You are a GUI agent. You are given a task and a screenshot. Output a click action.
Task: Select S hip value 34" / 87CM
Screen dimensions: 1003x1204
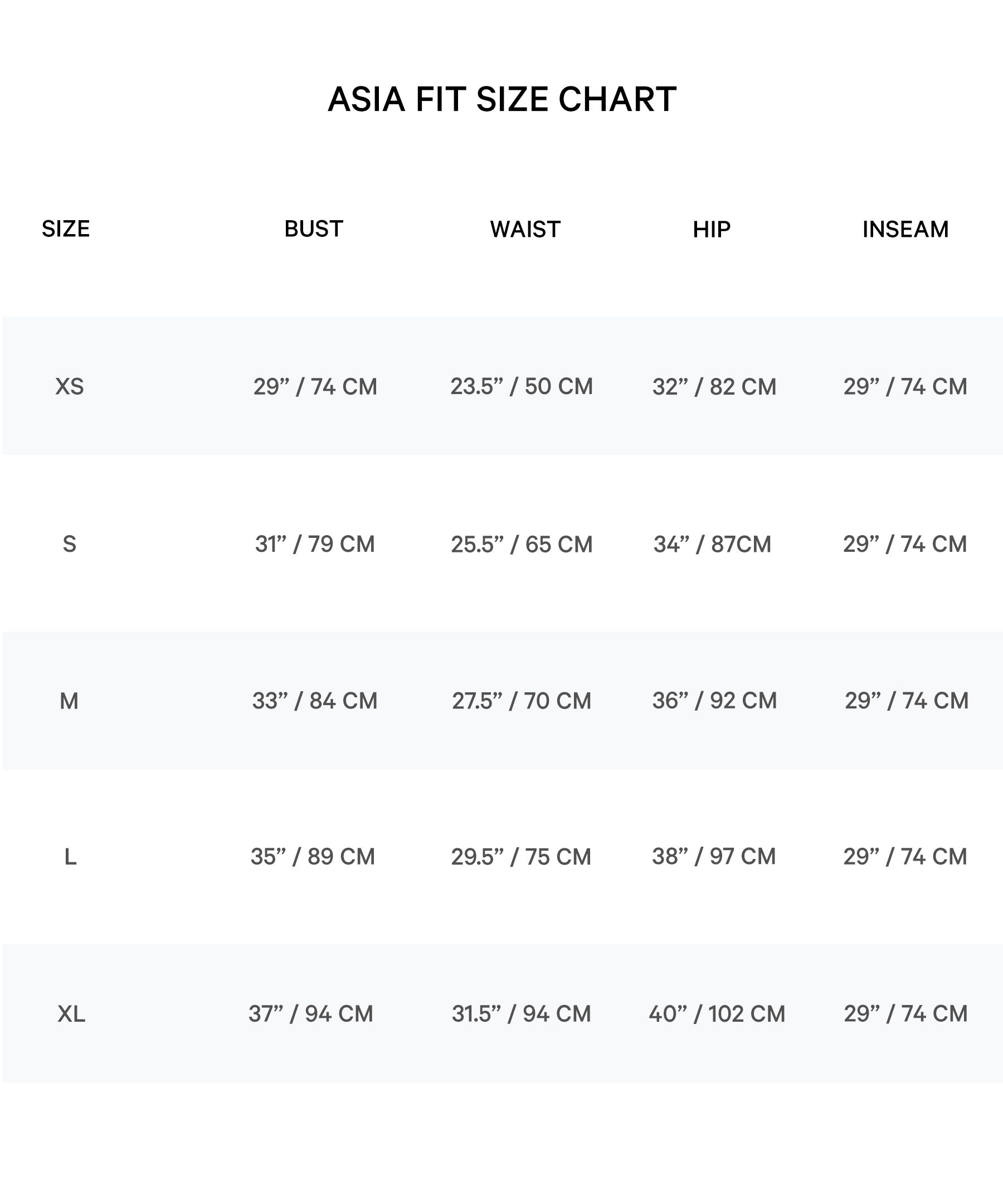[x=712, y=543]
